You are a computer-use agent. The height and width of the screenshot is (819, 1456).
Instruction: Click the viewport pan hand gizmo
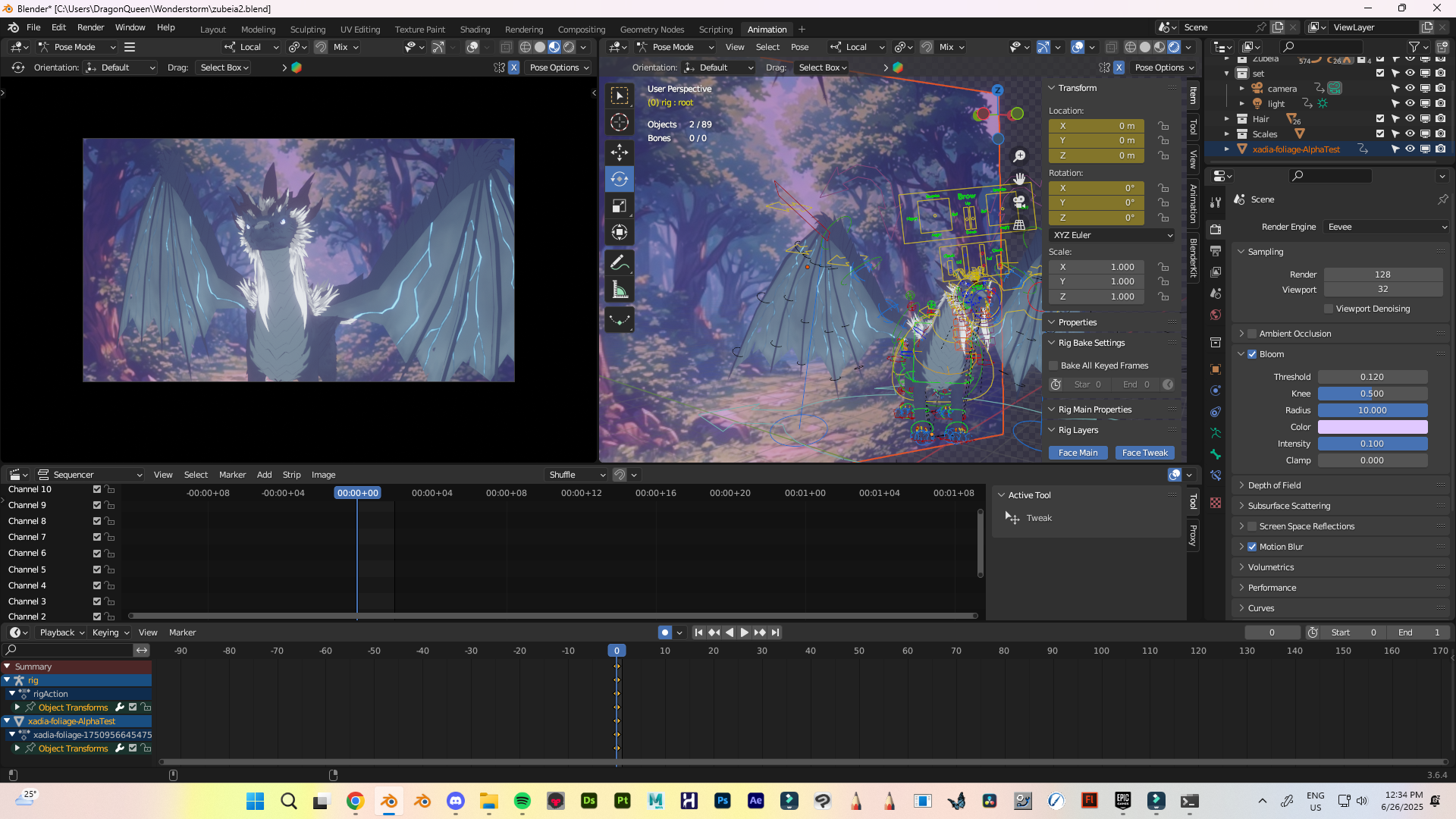(x=1019, y=179)
